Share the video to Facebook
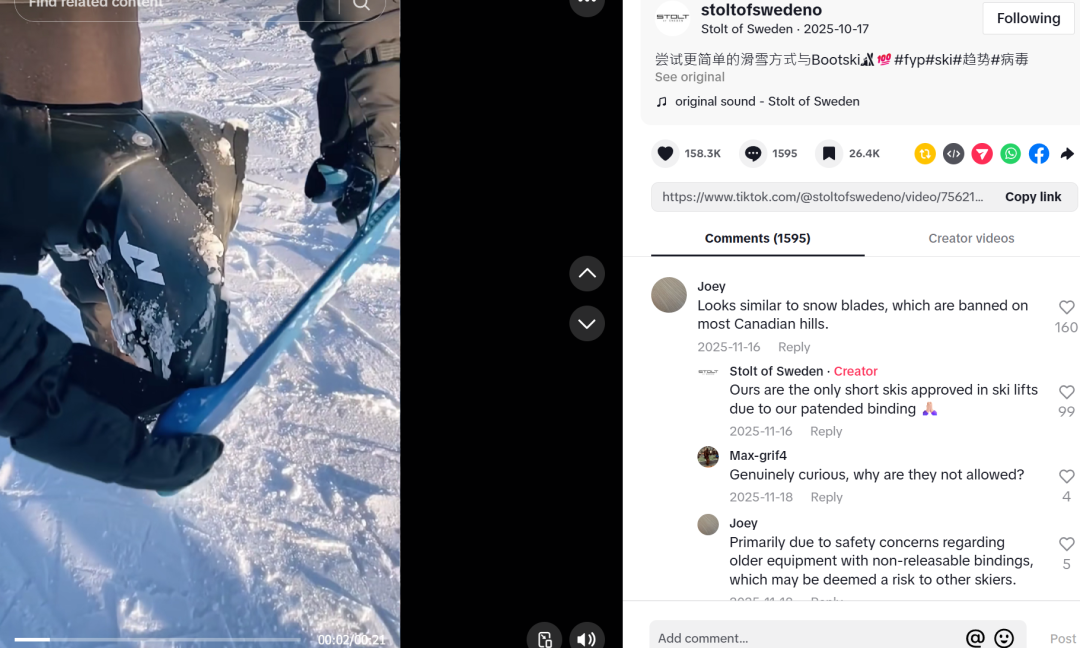 (x=1038, y=153)
